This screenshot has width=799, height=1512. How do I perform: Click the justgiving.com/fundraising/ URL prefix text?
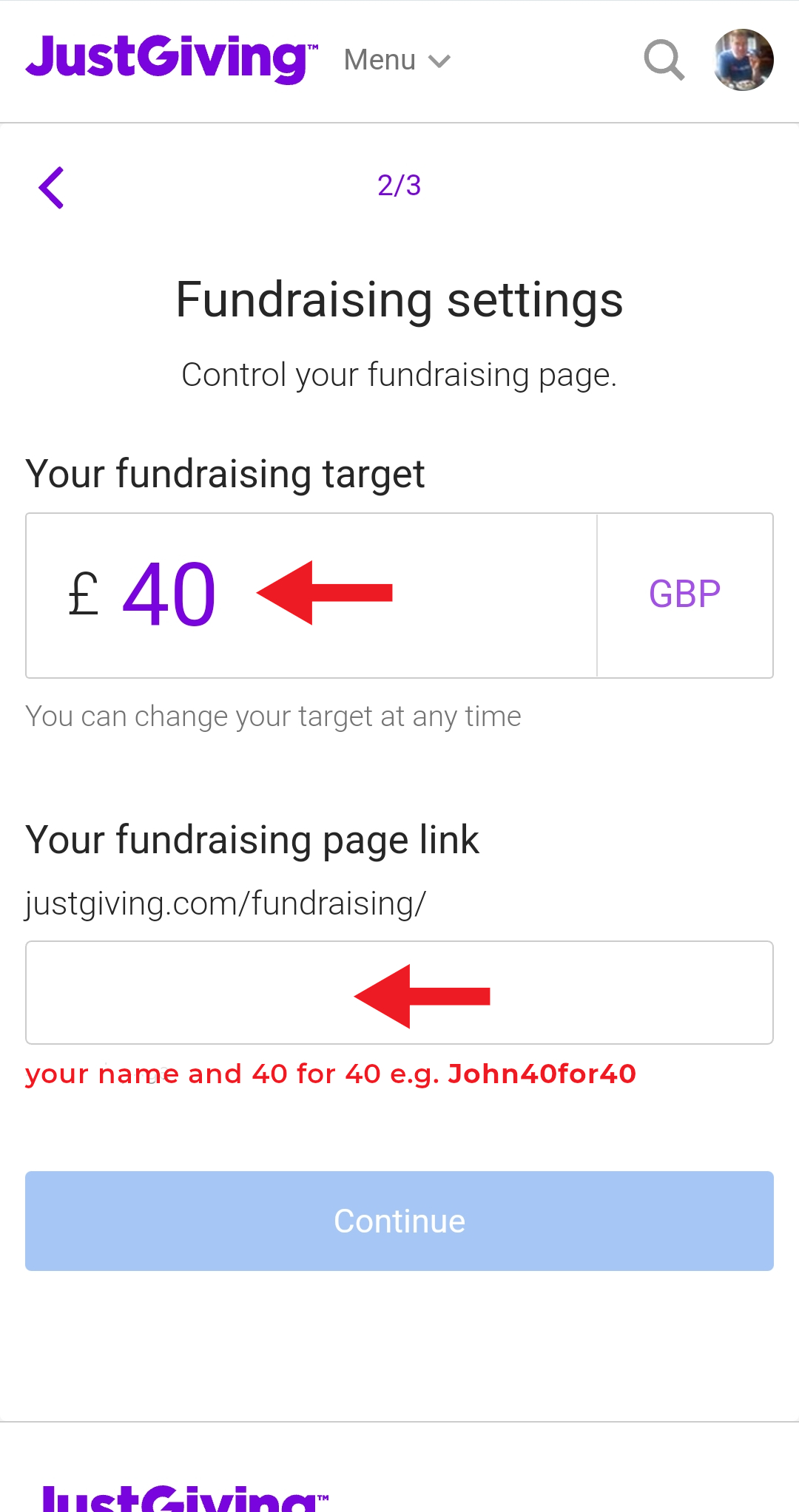click(226, 904)
